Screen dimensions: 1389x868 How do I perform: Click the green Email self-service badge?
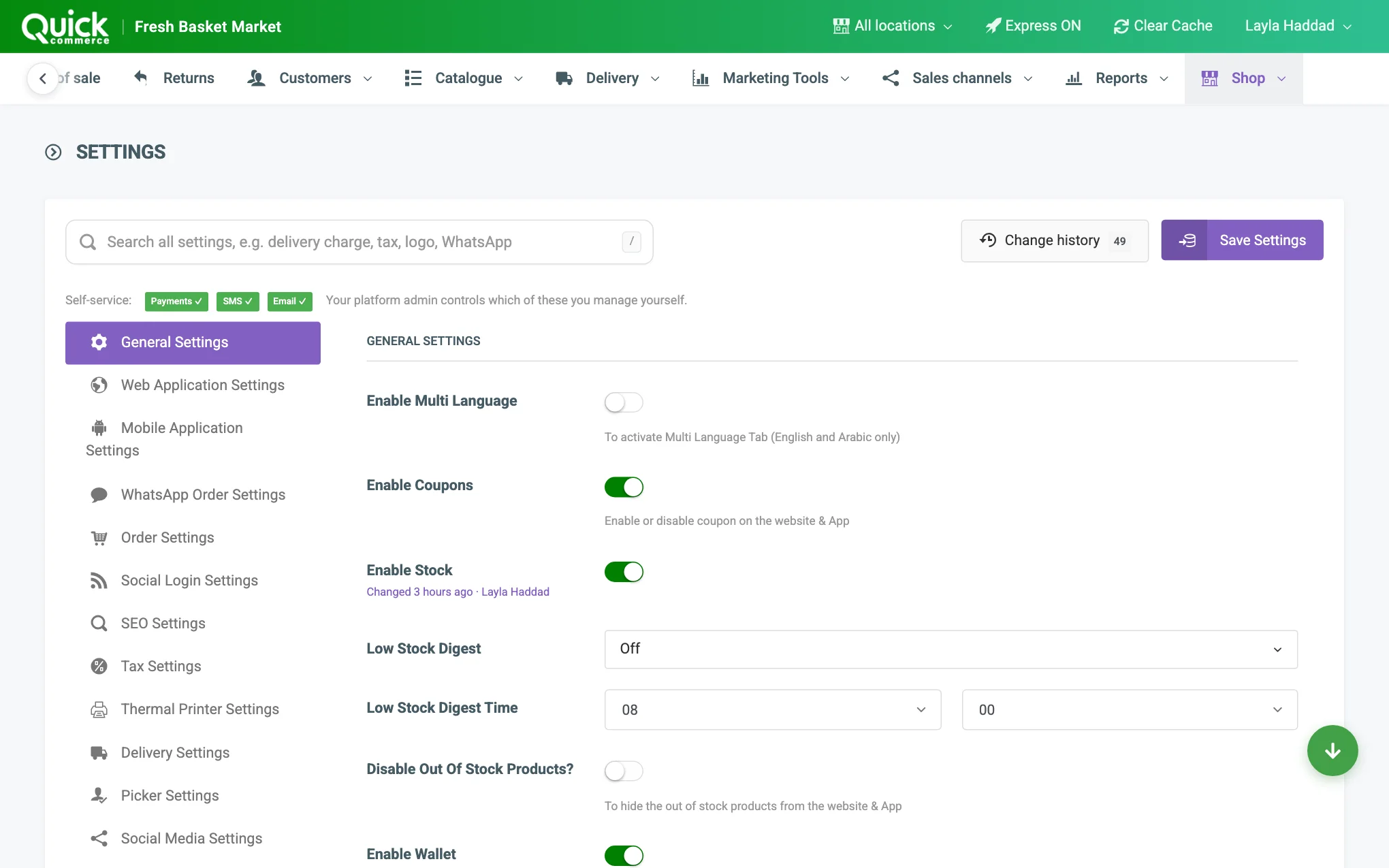tap(289, 301)
